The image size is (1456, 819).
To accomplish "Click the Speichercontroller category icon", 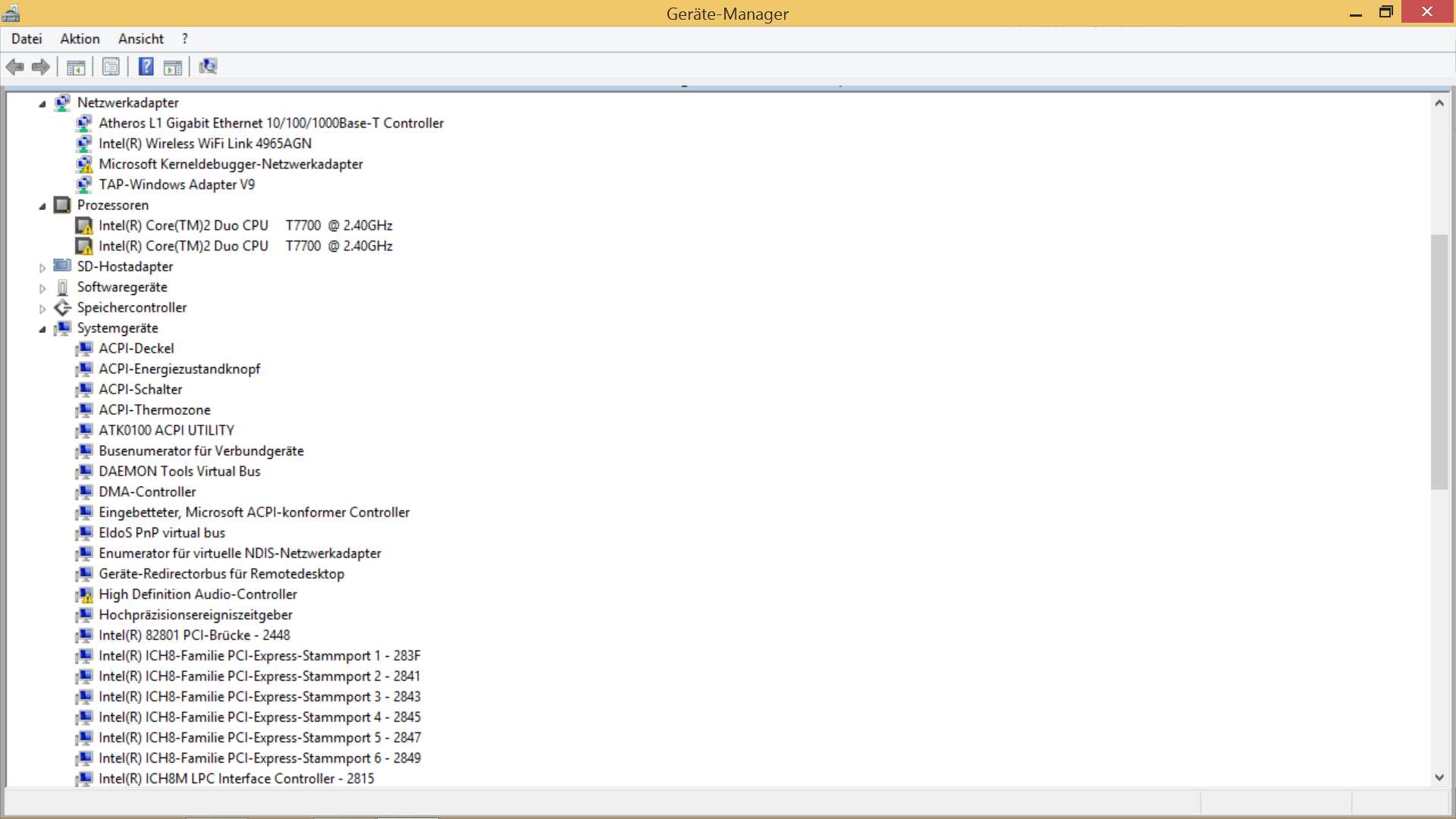I will point(63,307).
